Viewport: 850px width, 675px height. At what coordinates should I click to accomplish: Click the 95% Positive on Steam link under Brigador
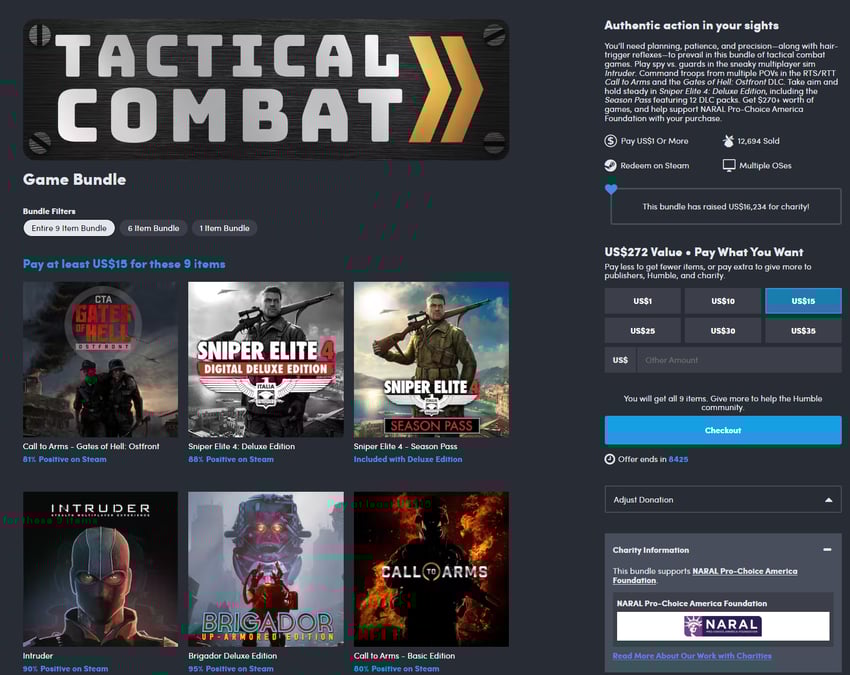(231, 669)
